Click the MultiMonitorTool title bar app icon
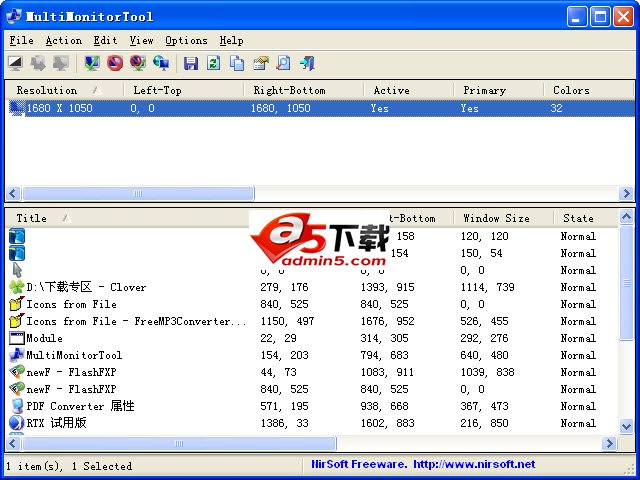 point(14,16)
